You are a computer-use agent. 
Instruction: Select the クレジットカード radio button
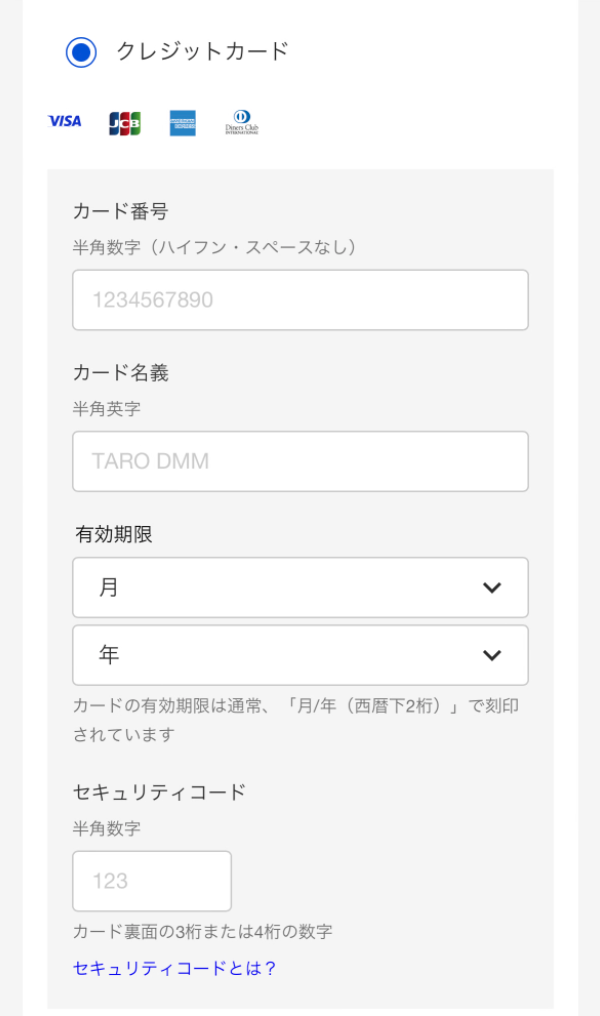tap(81, 52)
